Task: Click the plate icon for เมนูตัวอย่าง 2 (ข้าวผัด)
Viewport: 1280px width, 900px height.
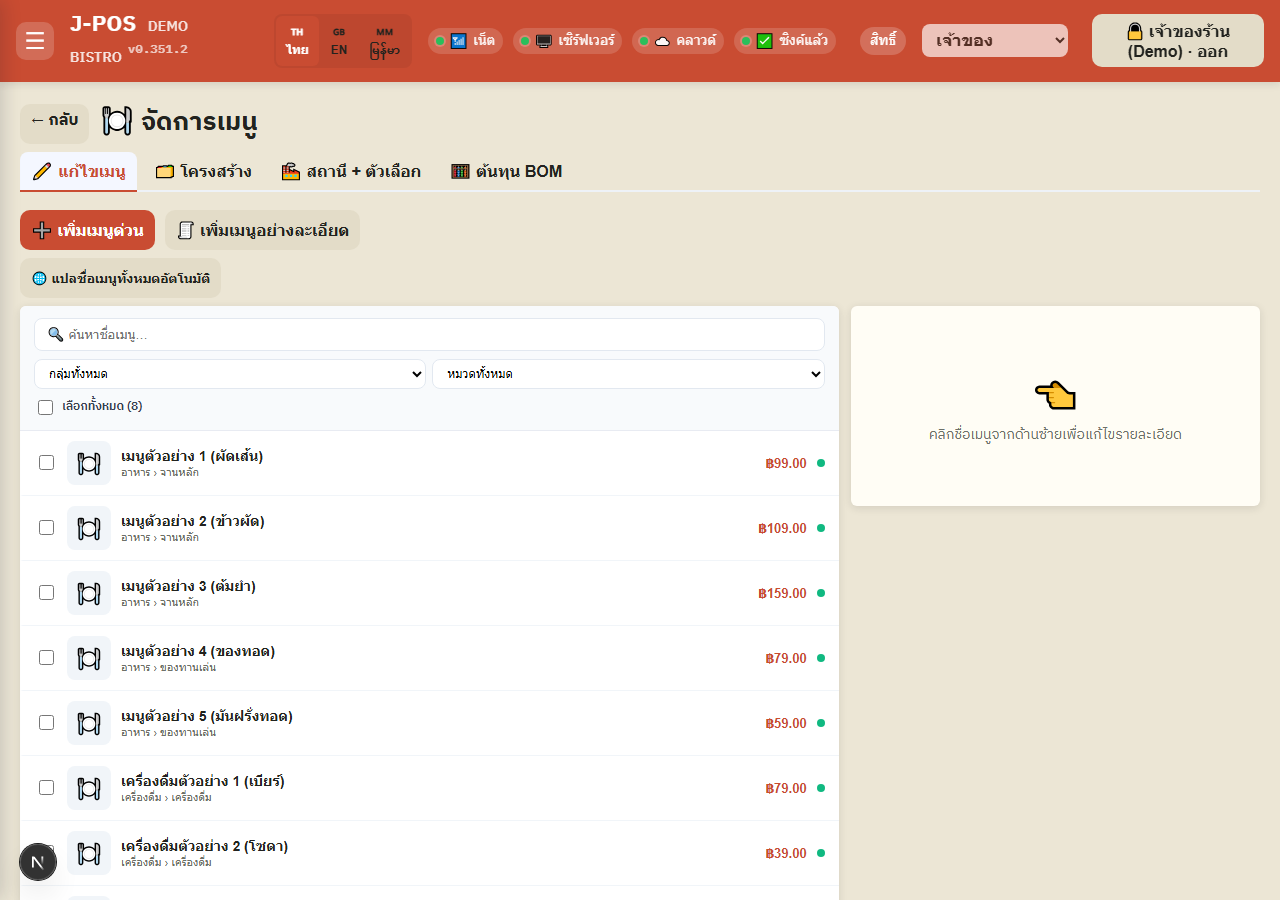Action: pyautogui.click(x=89, y=528)
